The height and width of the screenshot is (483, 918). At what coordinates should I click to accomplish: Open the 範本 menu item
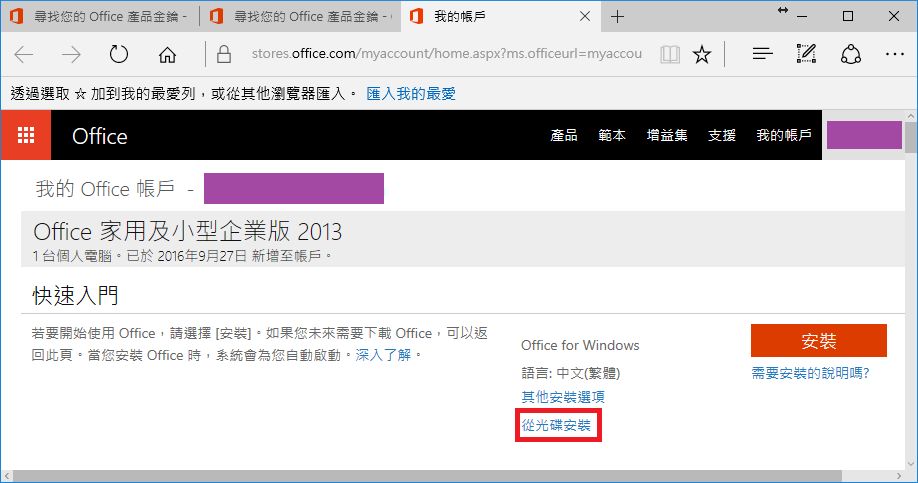612,136
